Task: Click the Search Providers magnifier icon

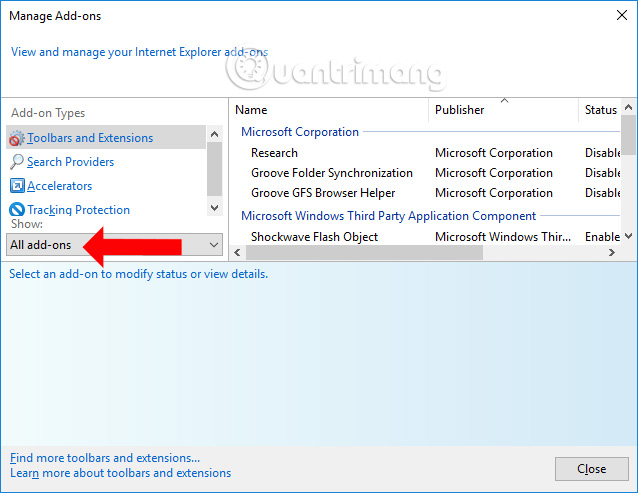Action: 17,162
